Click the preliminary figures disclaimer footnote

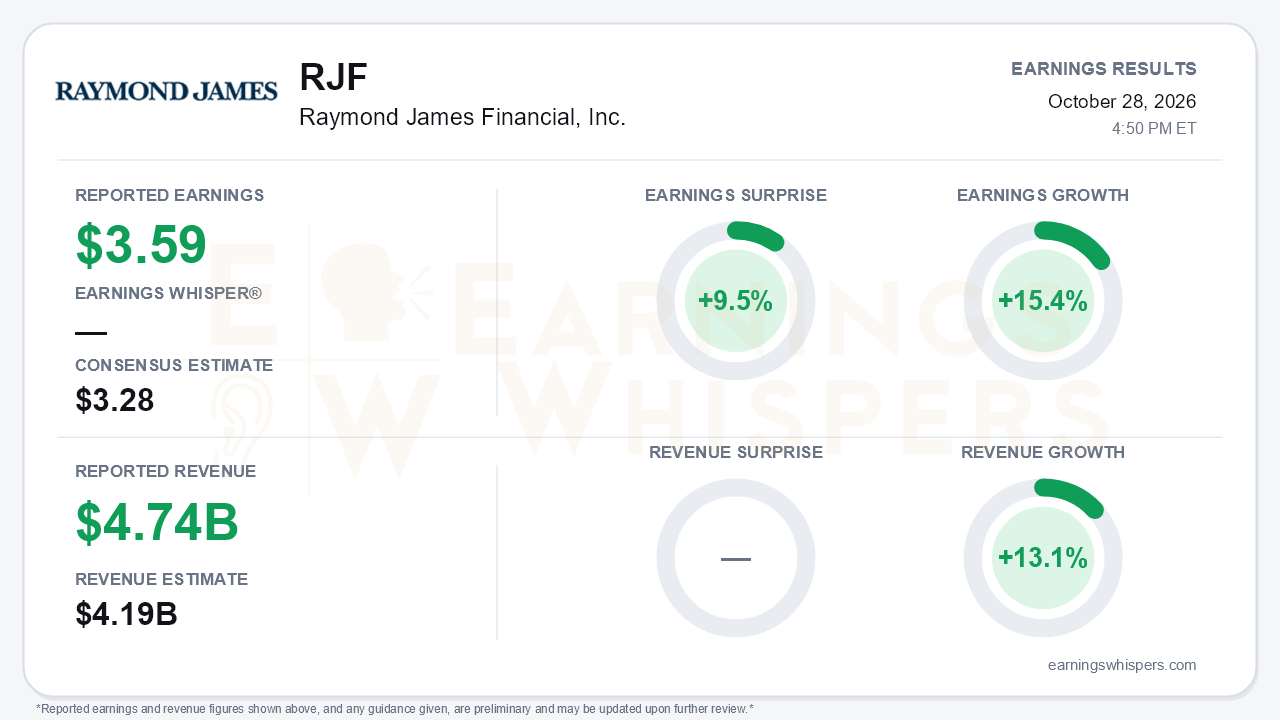395,709
